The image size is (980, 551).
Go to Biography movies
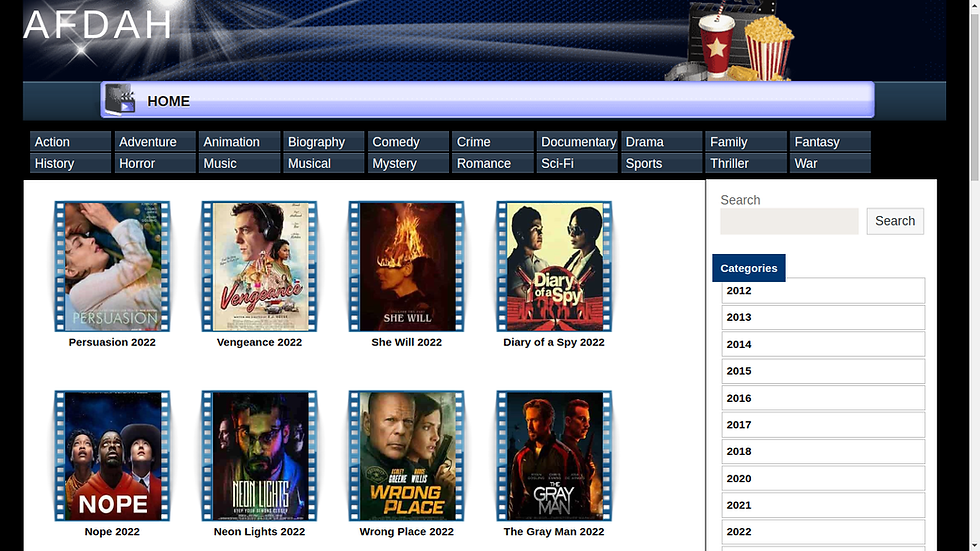click(324, 142)
